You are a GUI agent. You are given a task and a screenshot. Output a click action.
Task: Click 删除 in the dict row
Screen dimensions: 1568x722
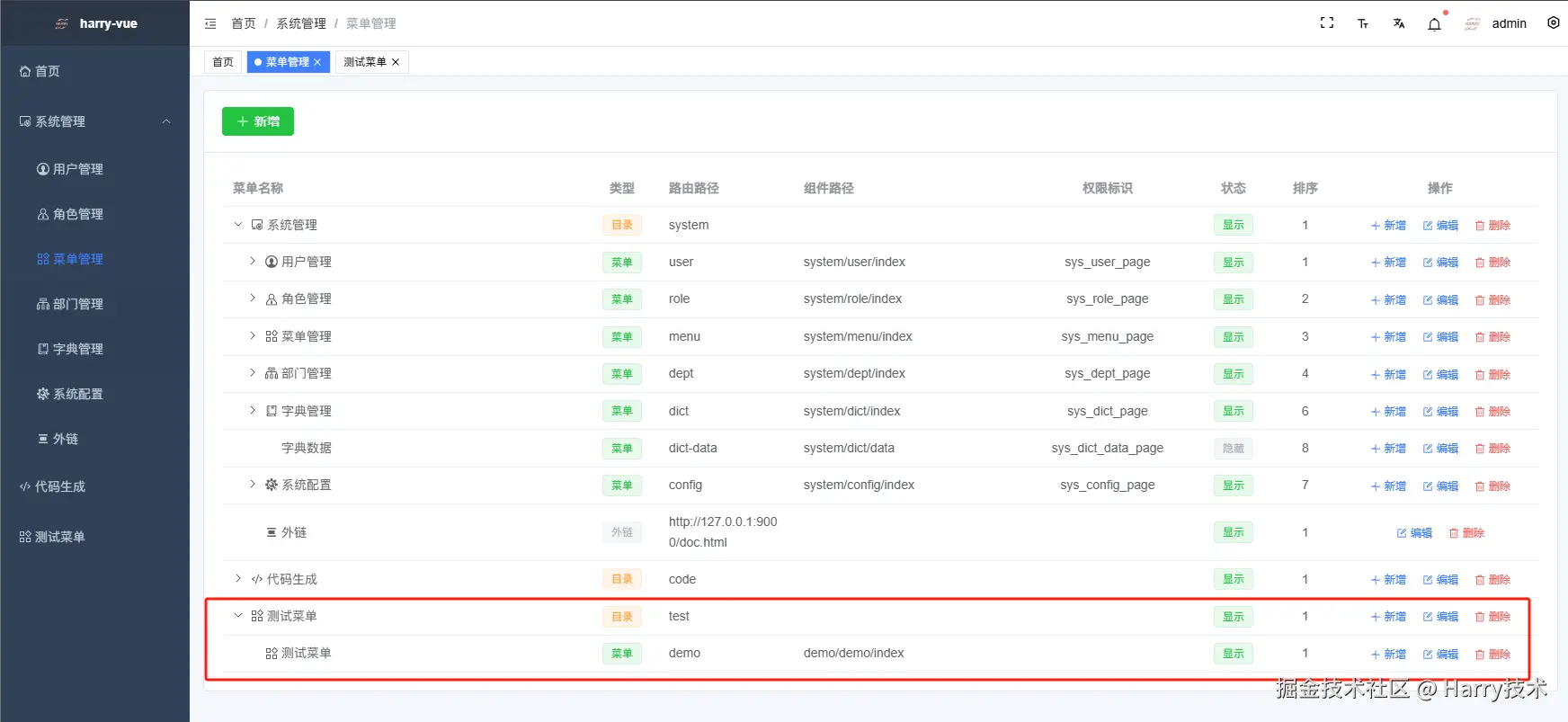click(1492, 412)
